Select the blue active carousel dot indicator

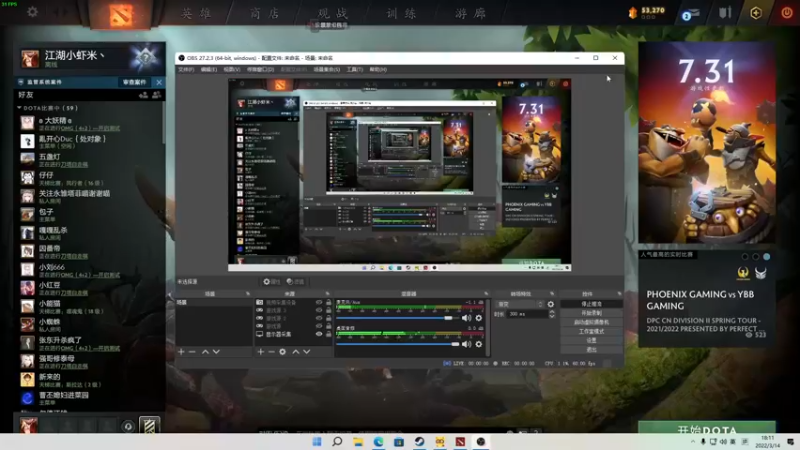(766, 257)
